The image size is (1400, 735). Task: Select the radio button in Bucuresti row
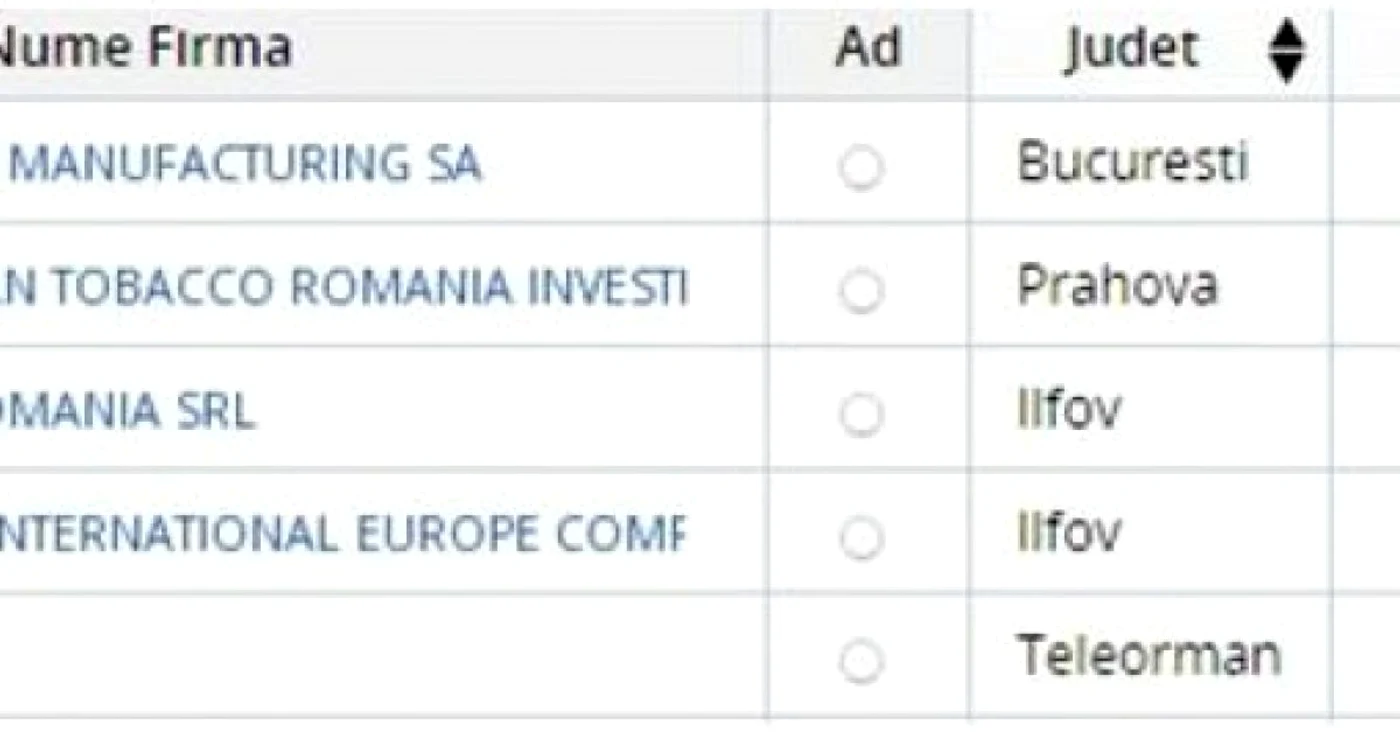tap(861, 167)
